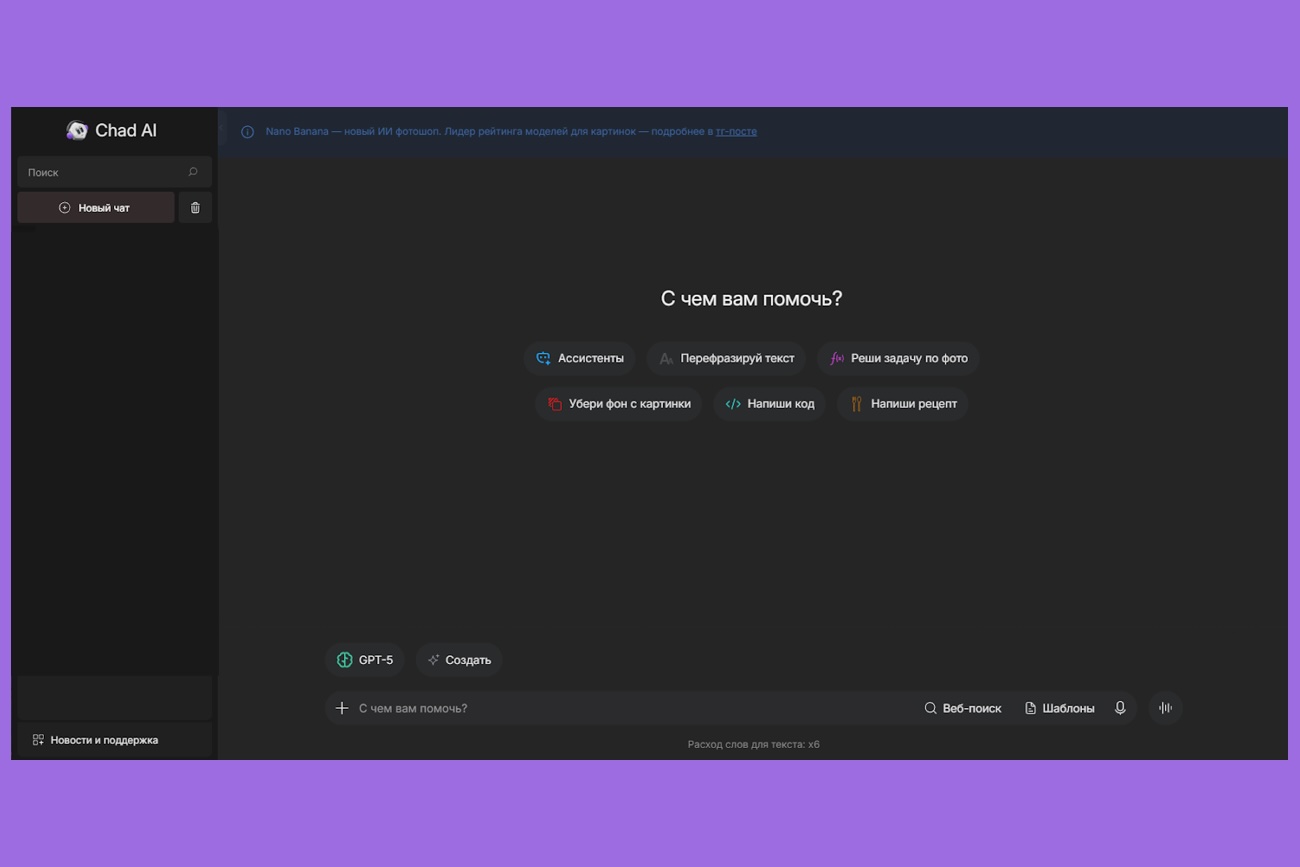This screenshot has height=867, width=1300.
Task: Select the Ассистенты suggestion chip
Action: (579, 358)
